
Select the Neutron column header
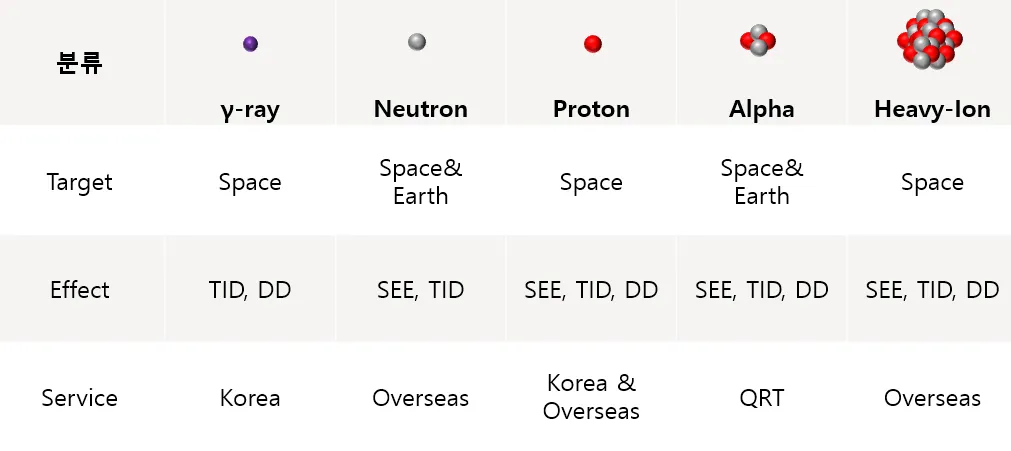pyautogui.click(x=420, y=109)
